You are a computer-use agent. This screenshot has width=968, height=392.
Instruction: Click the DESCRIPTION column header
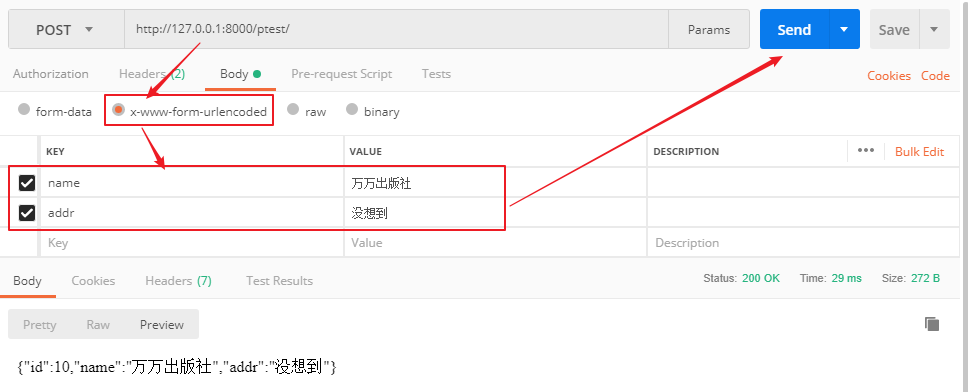coord(686,151)
